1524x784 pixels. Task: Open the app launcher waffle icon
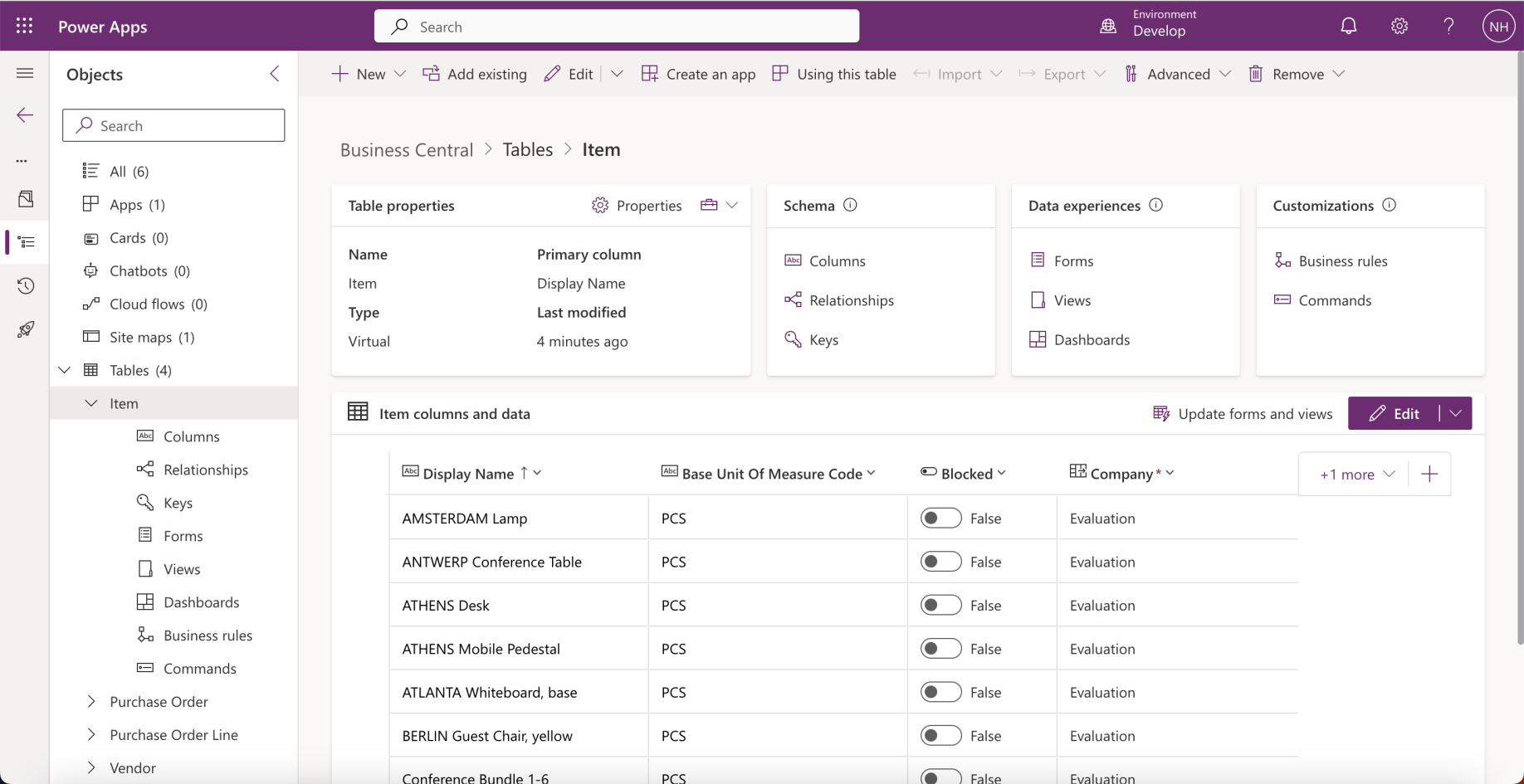coord(24,27)
